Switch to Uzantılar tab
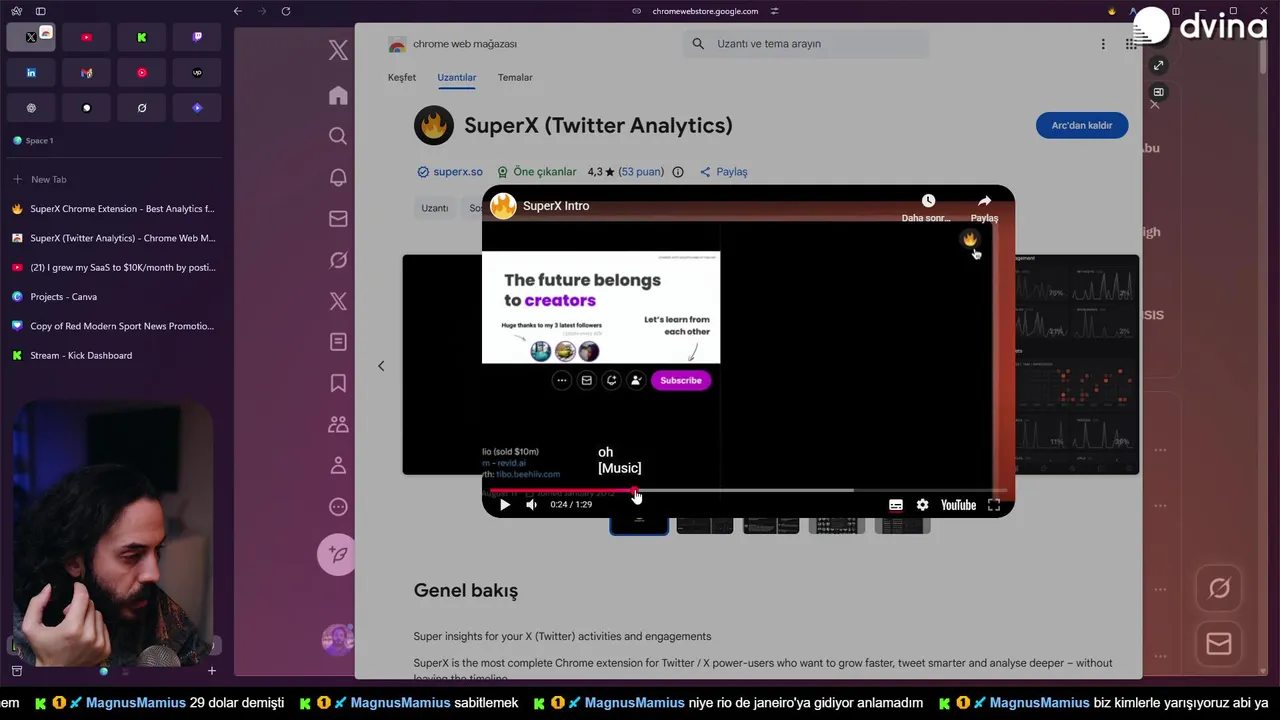1280x720 pixels. [x=456, y=77]
